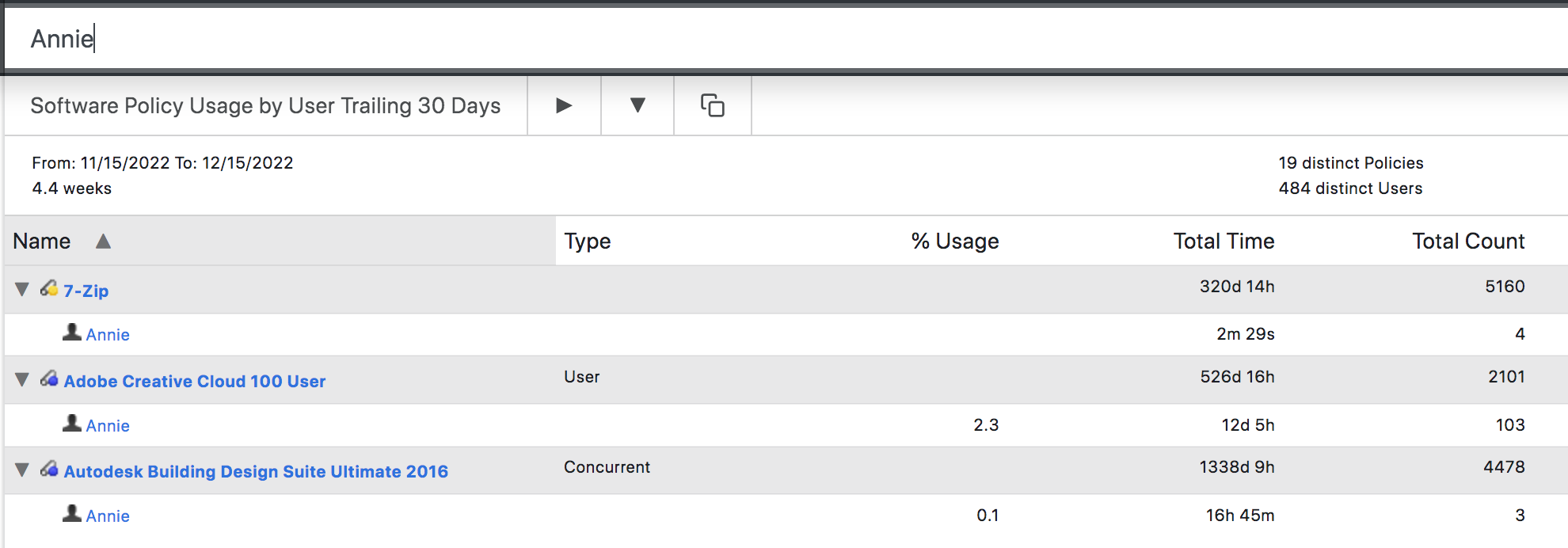1568x548 pixels.
Task: Click the Autodesk Building Design Suite policy icon
Action: click(x=49, y=469)
